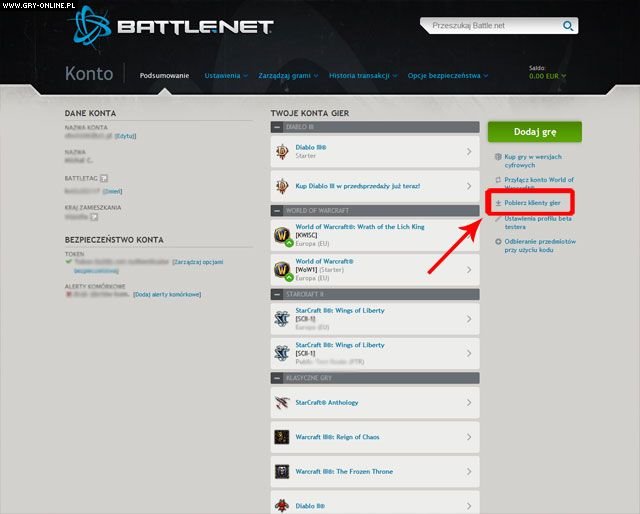Click Zarządzaj opcjami bezpieczeństwa link
This screenshot has width=640, height=514.
198,262
